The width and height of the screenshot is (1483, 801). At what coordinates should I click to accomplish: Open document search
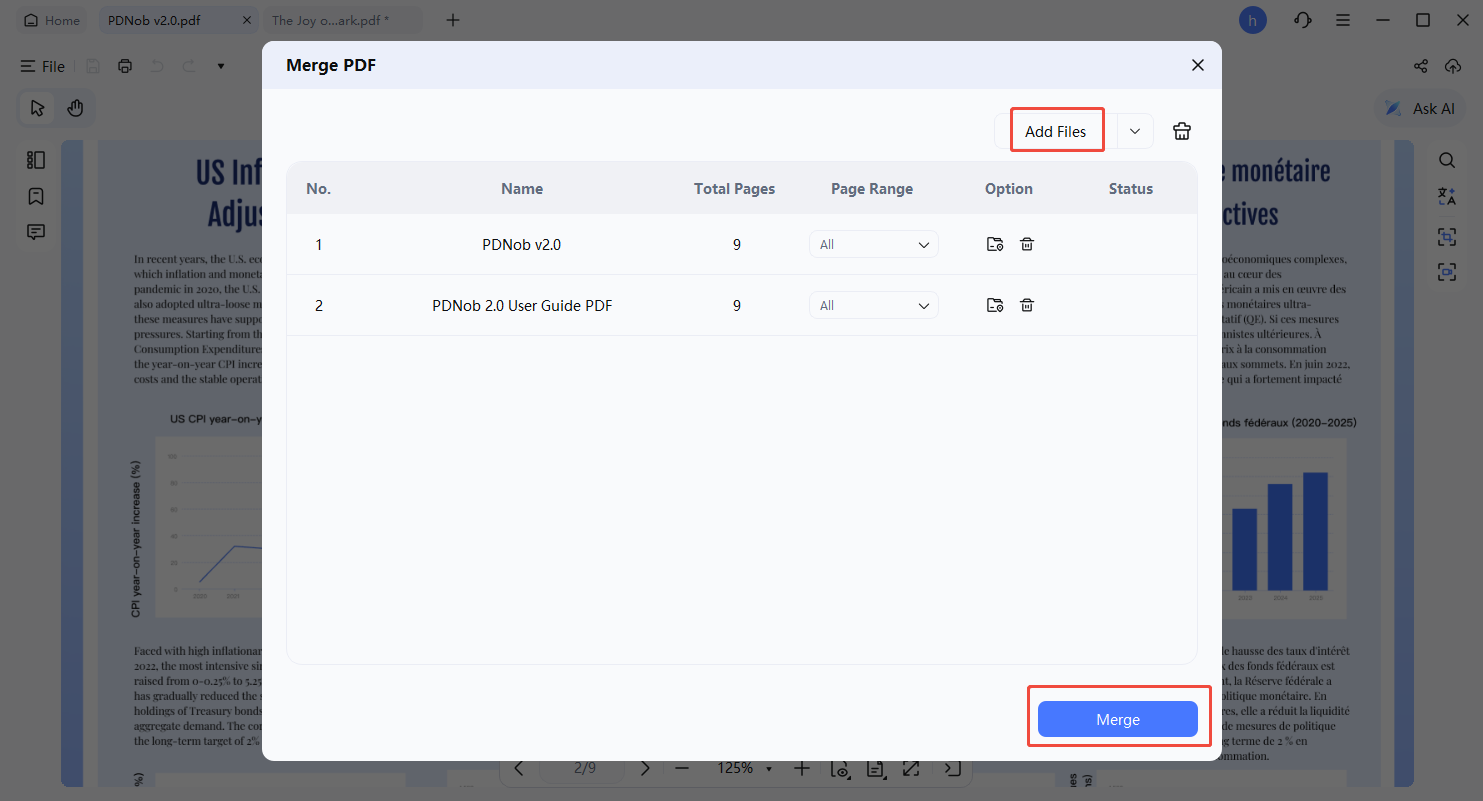click(x=1447, y=160)
